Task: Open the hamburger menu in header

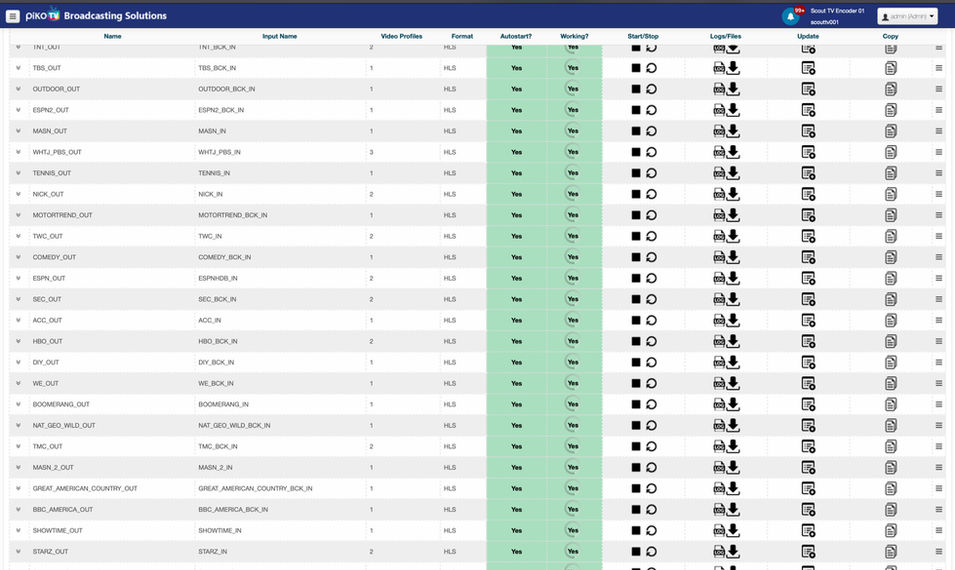Action: click(x=12, y=16)
